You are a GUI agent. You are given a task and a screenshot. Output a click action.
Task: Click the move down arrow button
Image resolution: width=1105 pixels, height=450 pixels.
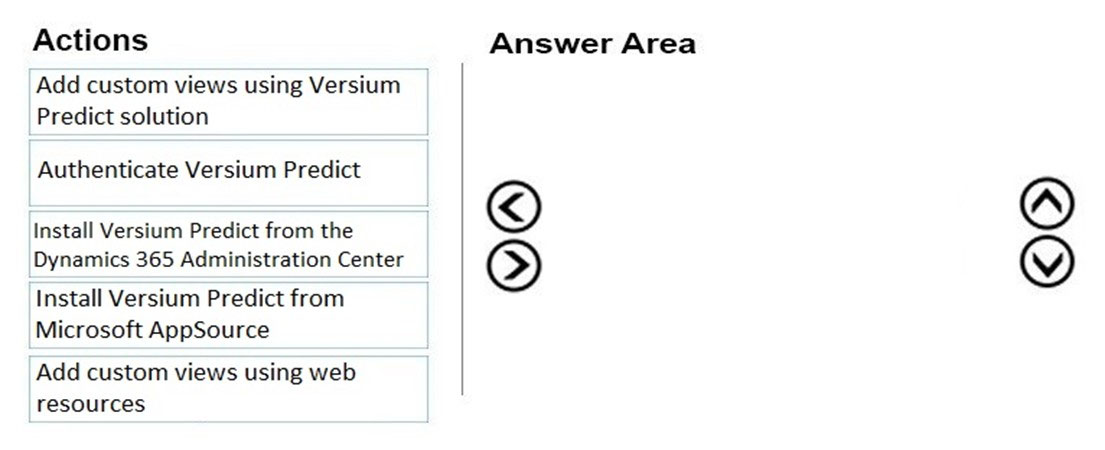pos(1047,262)
